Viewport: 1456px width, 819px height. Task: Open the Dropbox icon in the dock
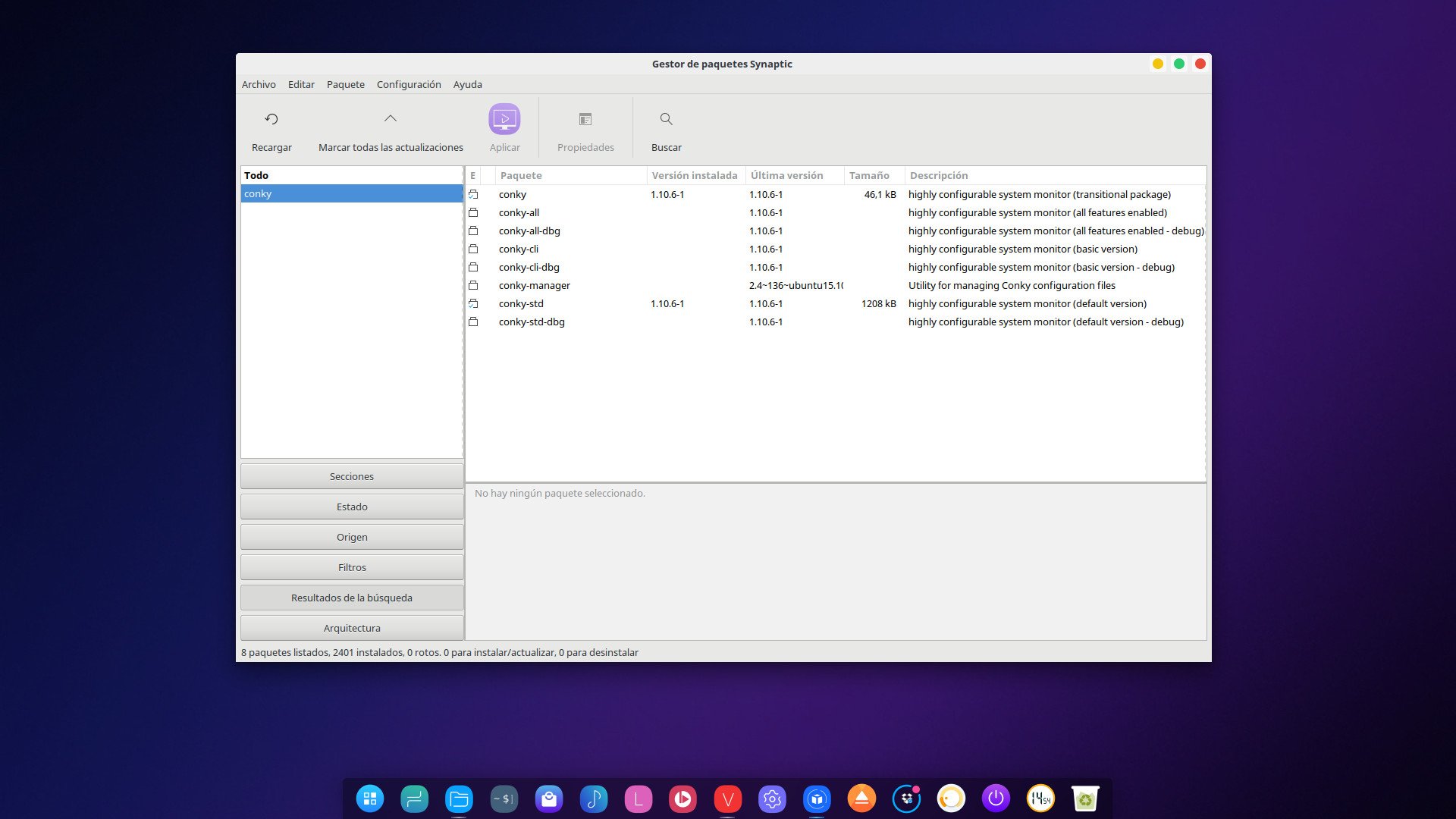(x=906, y=799)
